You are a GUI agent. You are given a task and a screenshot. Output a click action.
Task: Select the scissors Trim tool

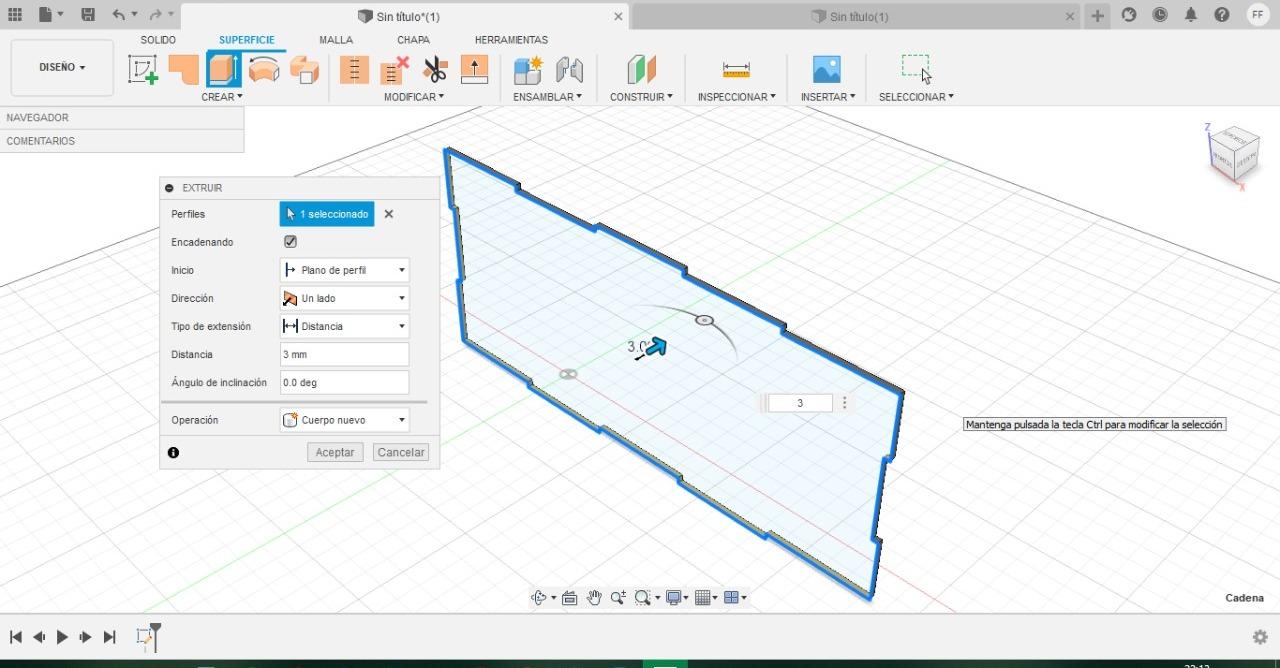click(435, 70)
